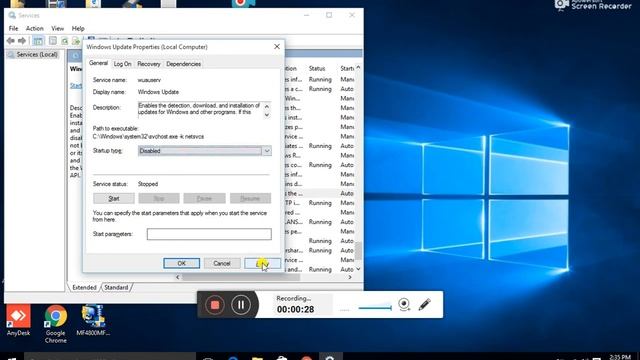Screen dimensions: 640x360
Task: Switch to the Extended view tab
Action: 84,287
